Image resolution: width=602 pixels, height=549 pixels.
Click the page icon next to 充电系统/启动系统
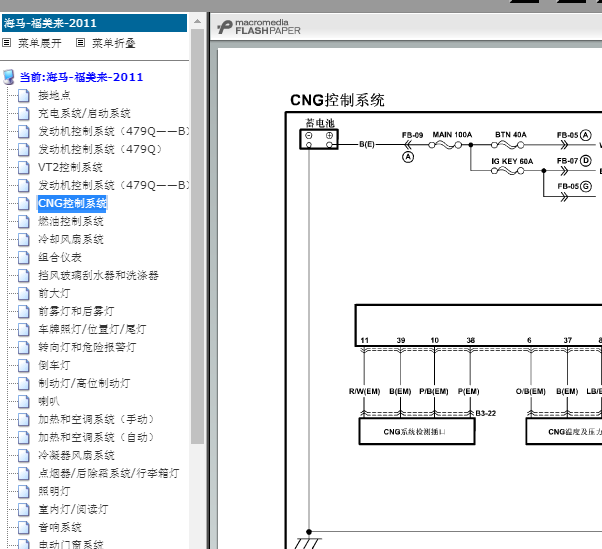23,113
